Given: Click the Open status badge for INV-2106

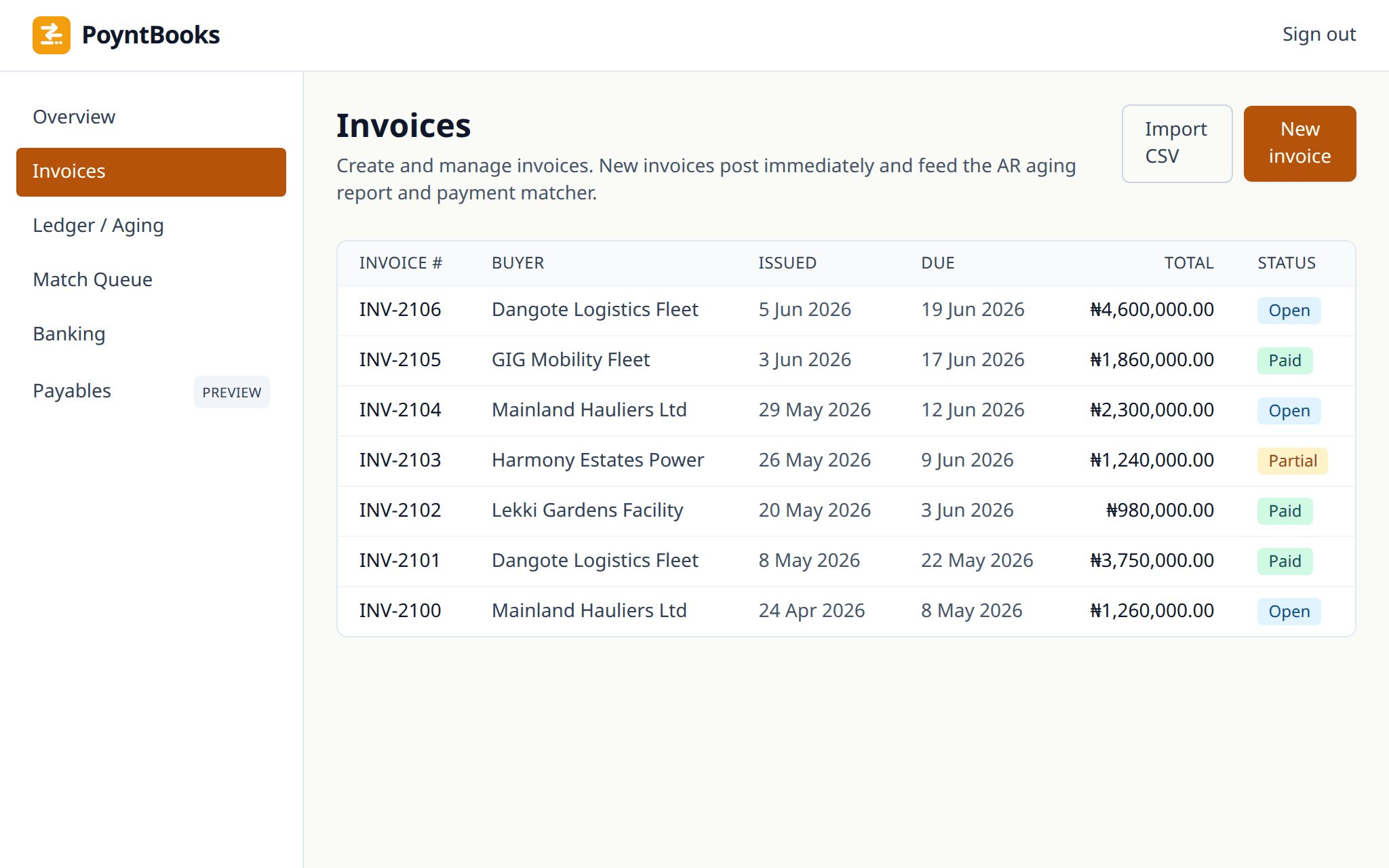Looking at the screenshot, I should [1289, 311].
